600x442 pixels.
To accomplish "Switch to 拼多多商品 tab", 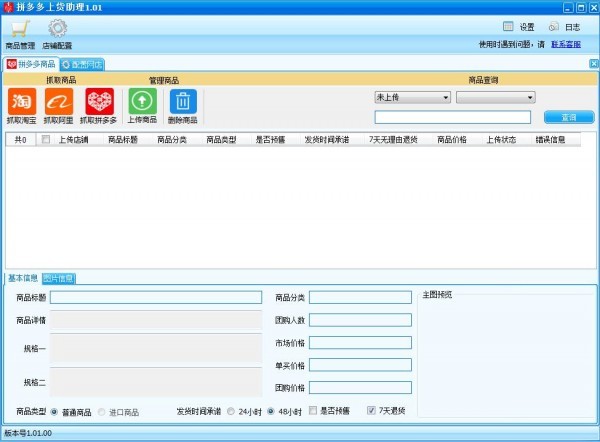I will (32, 64).
